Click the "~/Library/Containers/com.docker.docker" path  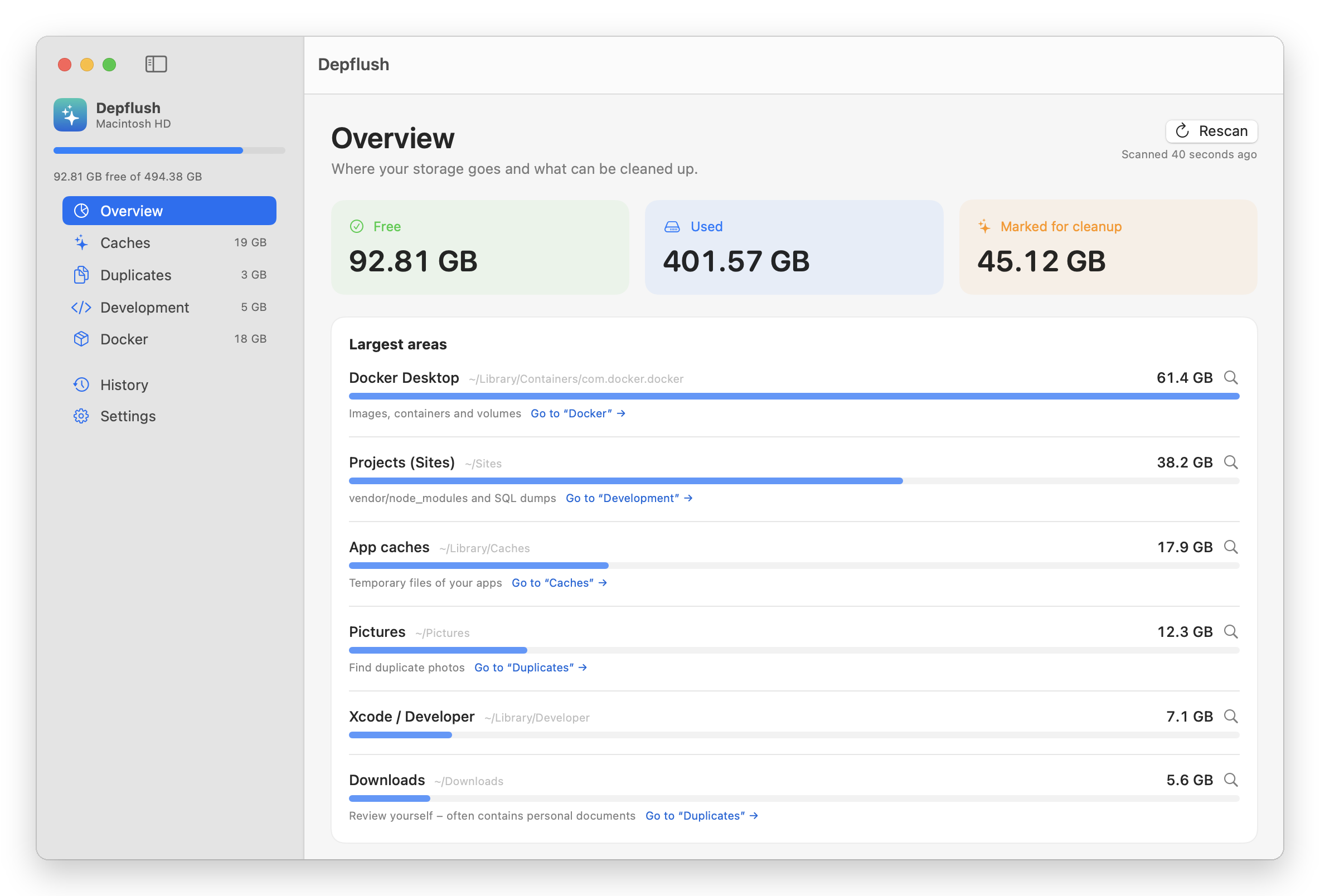(x=576, y=379)
